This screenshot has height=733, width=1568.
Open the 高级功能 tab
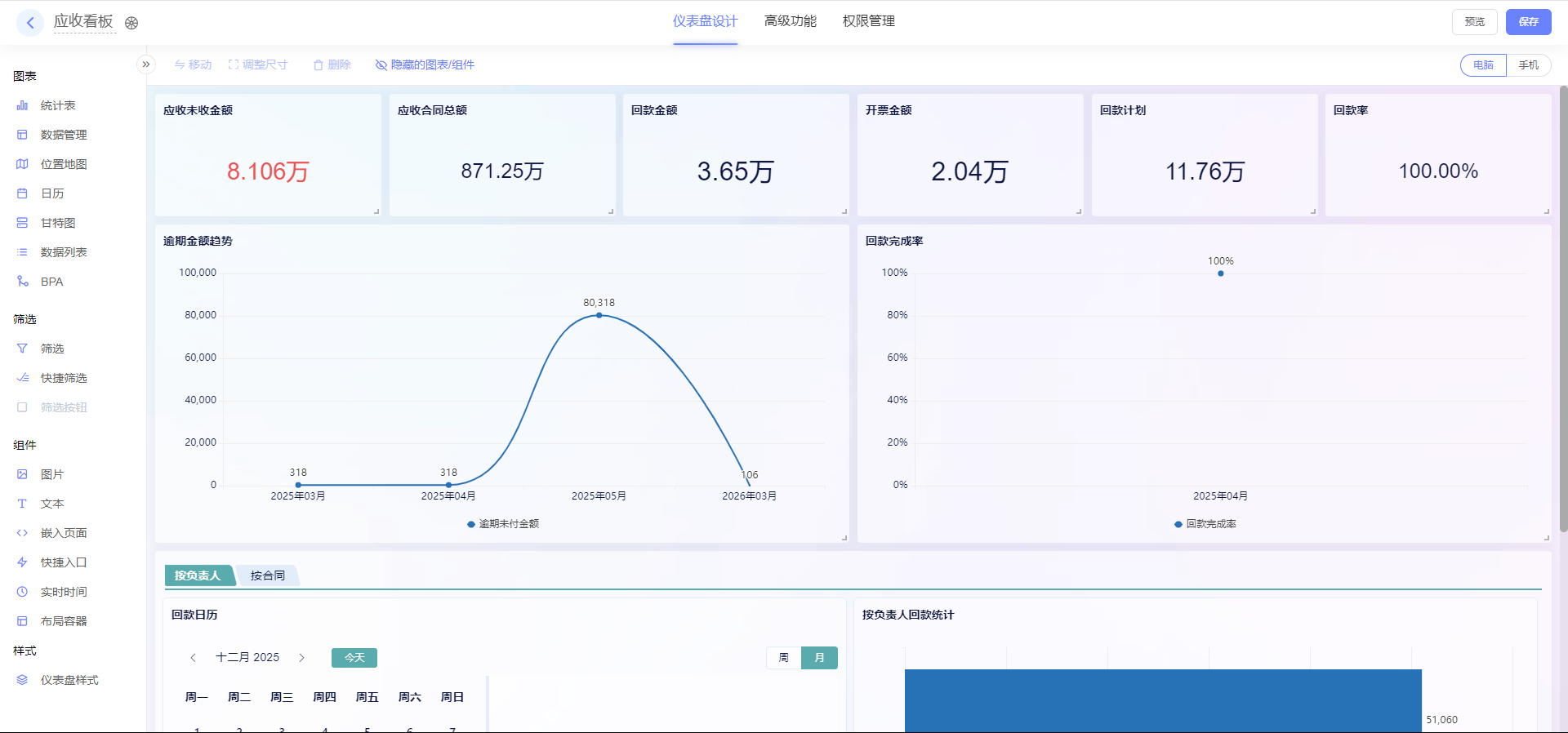pos(790,21)
